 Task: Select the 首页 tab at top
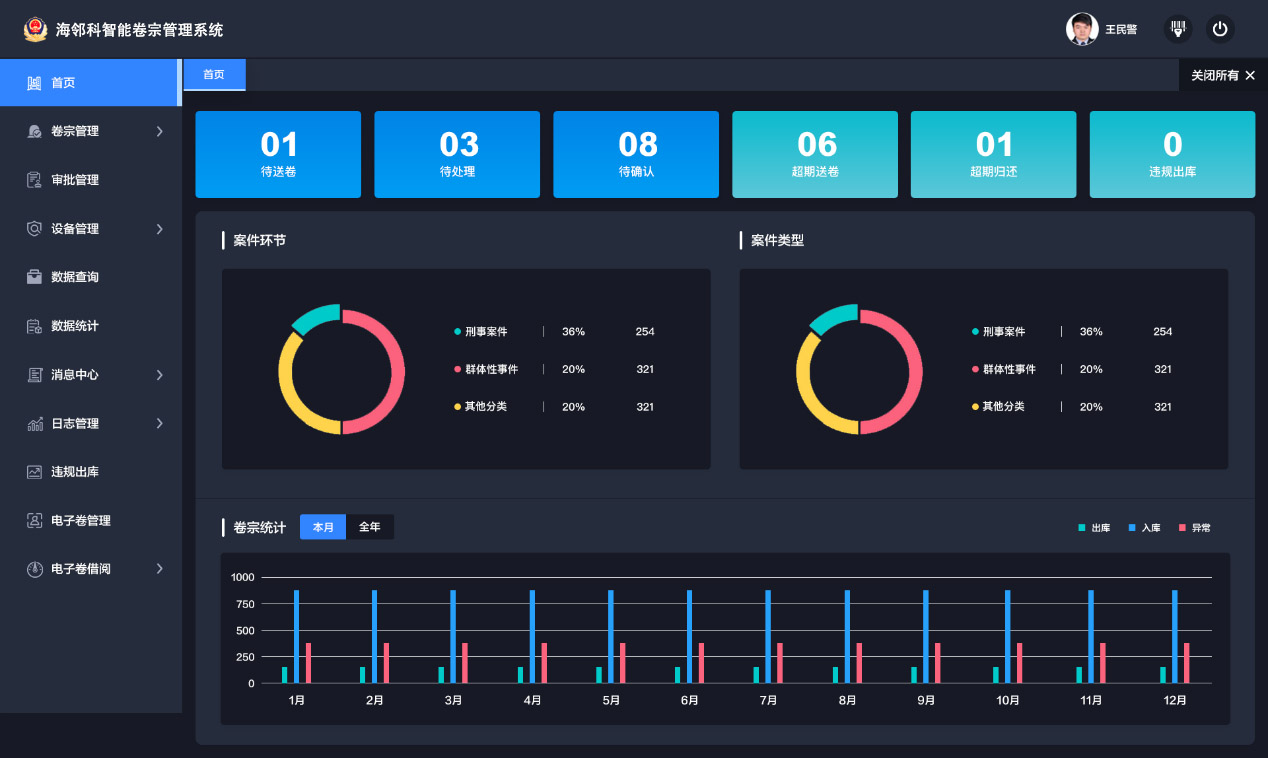click(x=214, y=75)
